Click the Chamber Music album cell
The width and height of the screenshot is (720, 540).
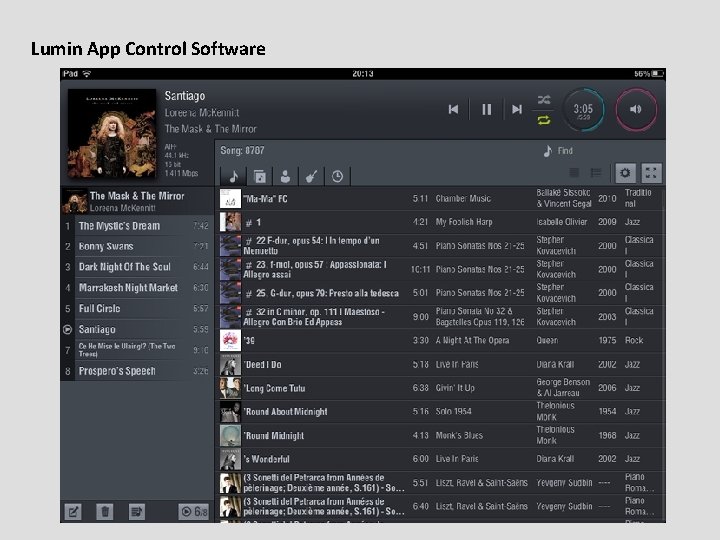[463, 199]
